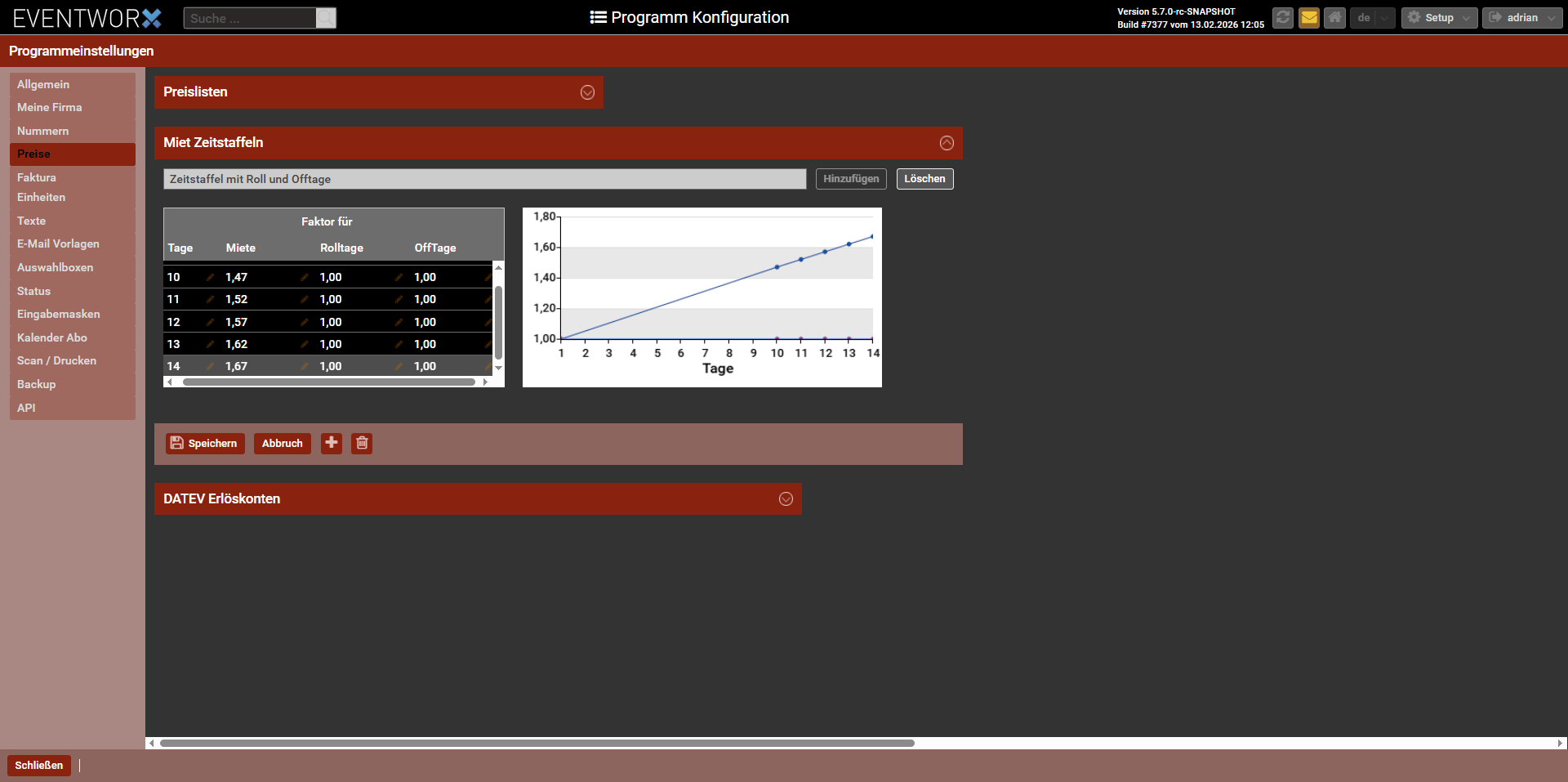Go to home via house icon

[x=1334, y=17]
